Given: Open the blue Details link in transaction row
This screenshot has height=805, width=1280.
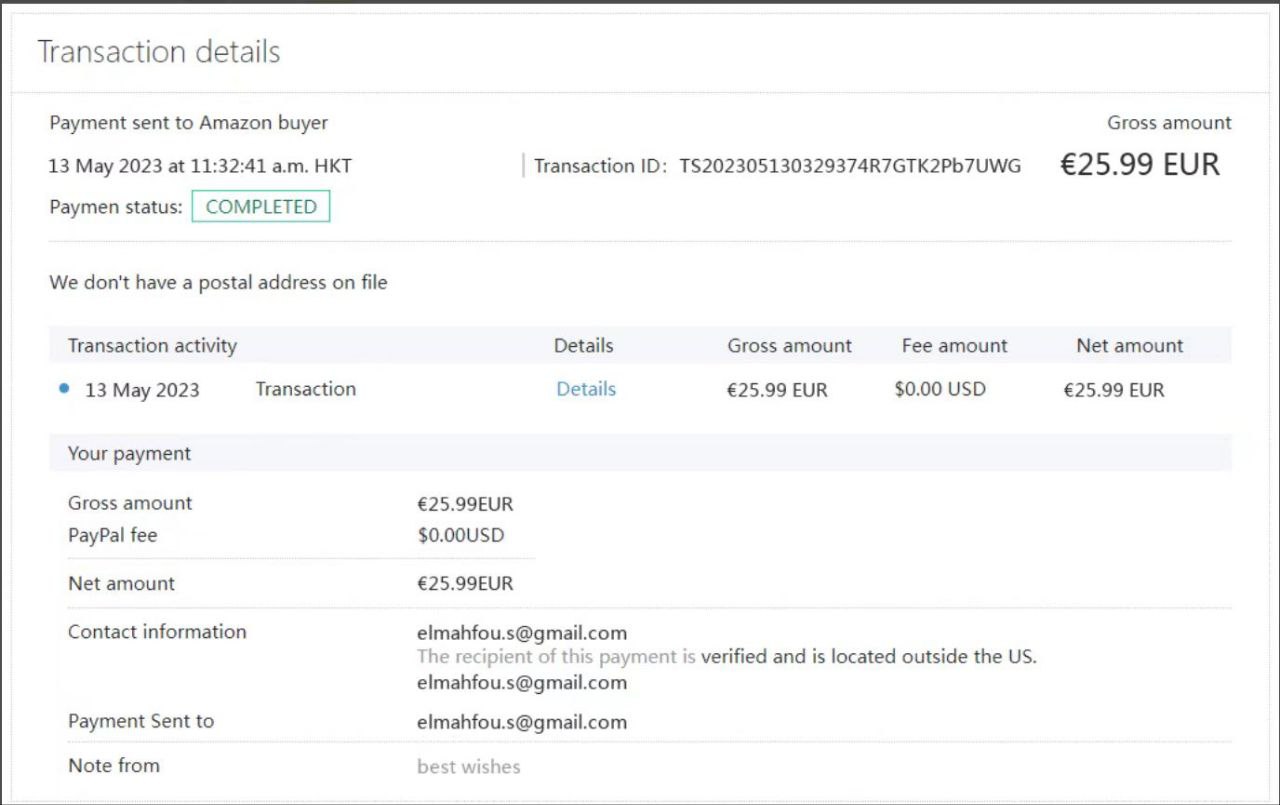Looking at the screenshot, I should (586, 389).
